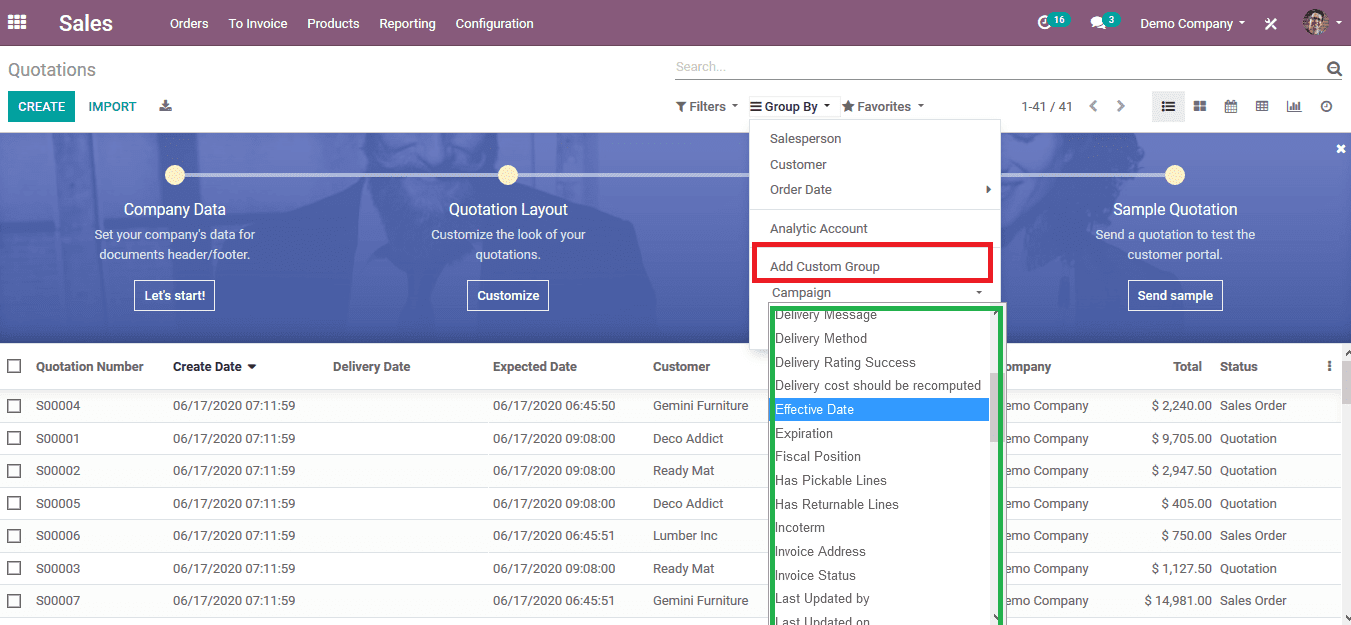Check the box for quotation S00005

[x=14, y=503]
